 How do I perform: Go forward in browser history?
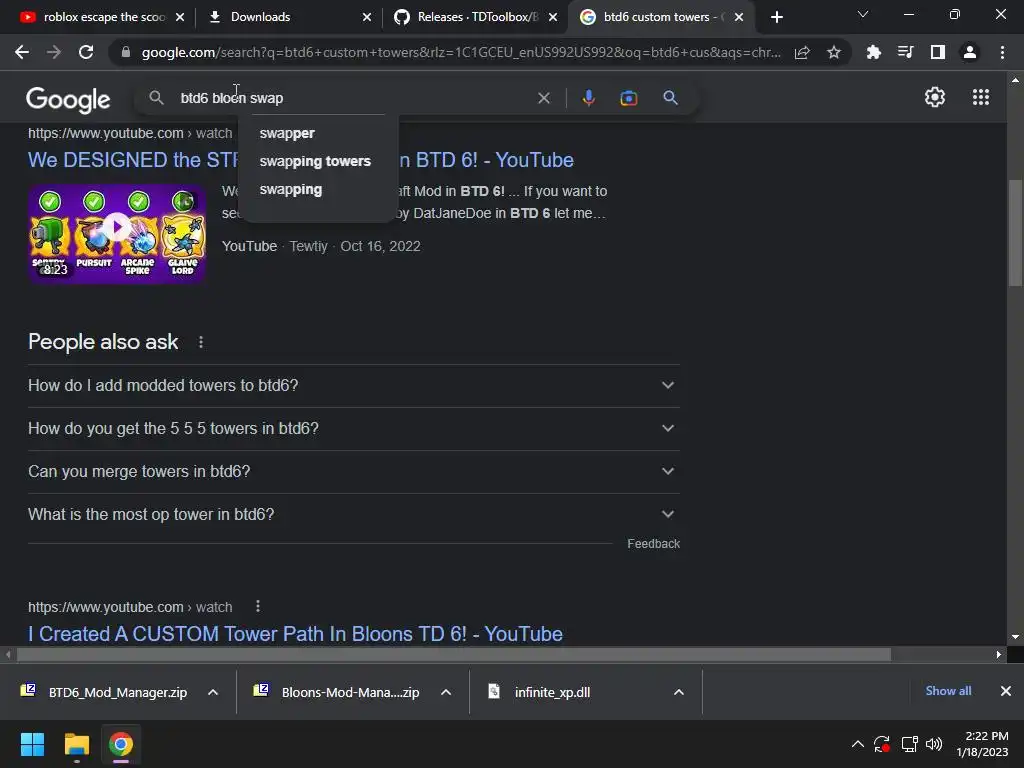point(54,52)
